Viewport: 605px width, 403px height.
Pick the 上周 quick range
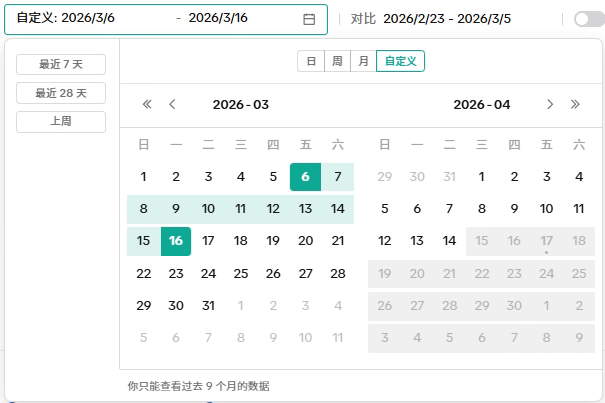point(61,121)
